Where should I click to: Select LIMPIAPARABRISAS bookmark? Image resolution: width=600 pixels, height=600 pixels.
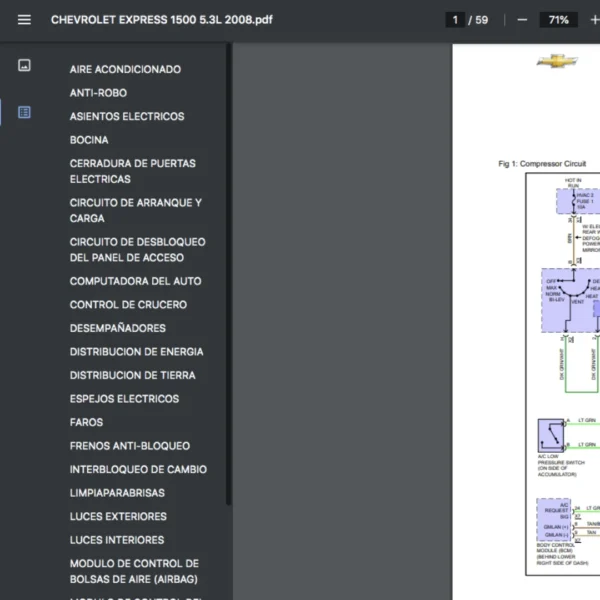[x=117, y=493]
